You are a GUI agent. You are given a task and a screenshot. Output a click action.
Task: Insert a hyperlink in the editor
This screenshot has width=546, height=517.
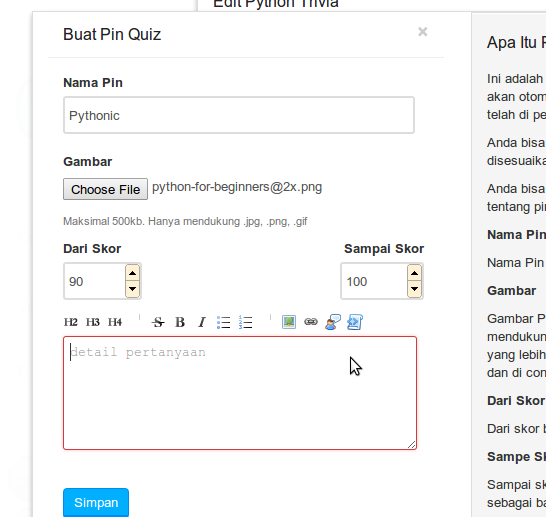point(311,322)
